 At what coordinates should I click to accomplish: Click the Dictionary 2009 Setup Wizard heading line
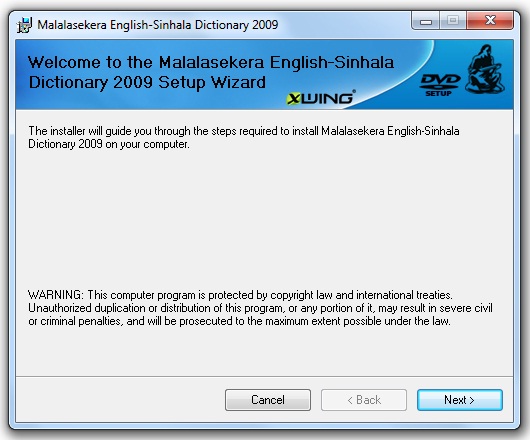(x=147, y=82)
